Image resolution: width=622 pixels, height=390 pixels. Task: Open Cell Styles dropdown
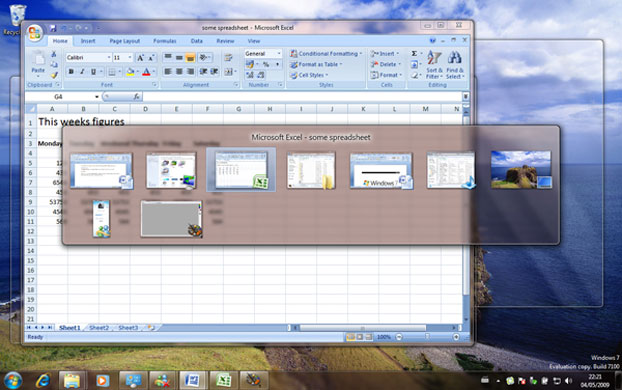click(309, 75)
